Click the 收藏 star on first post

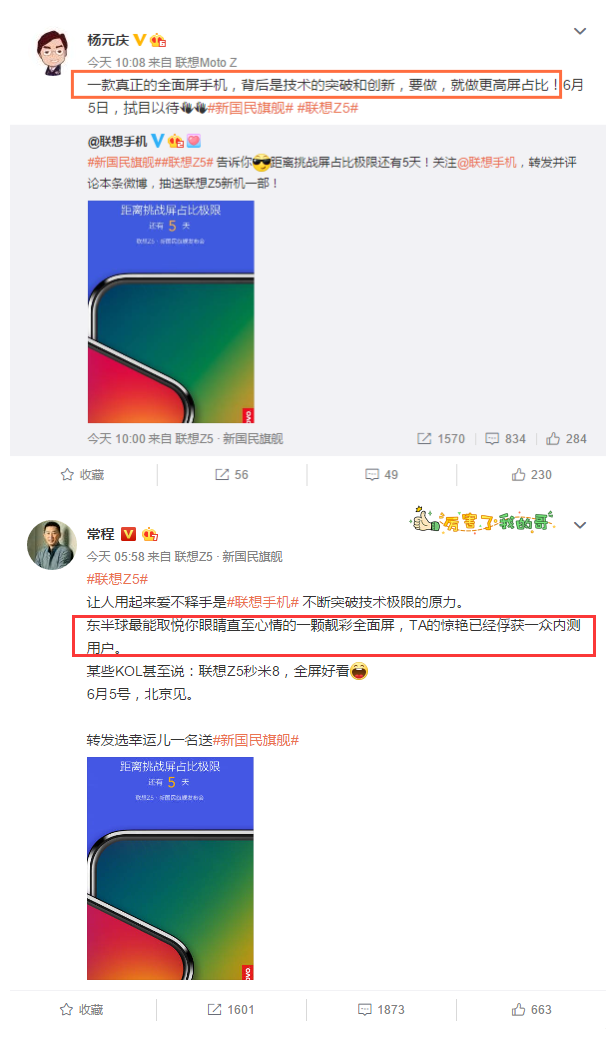click(82, 474)
